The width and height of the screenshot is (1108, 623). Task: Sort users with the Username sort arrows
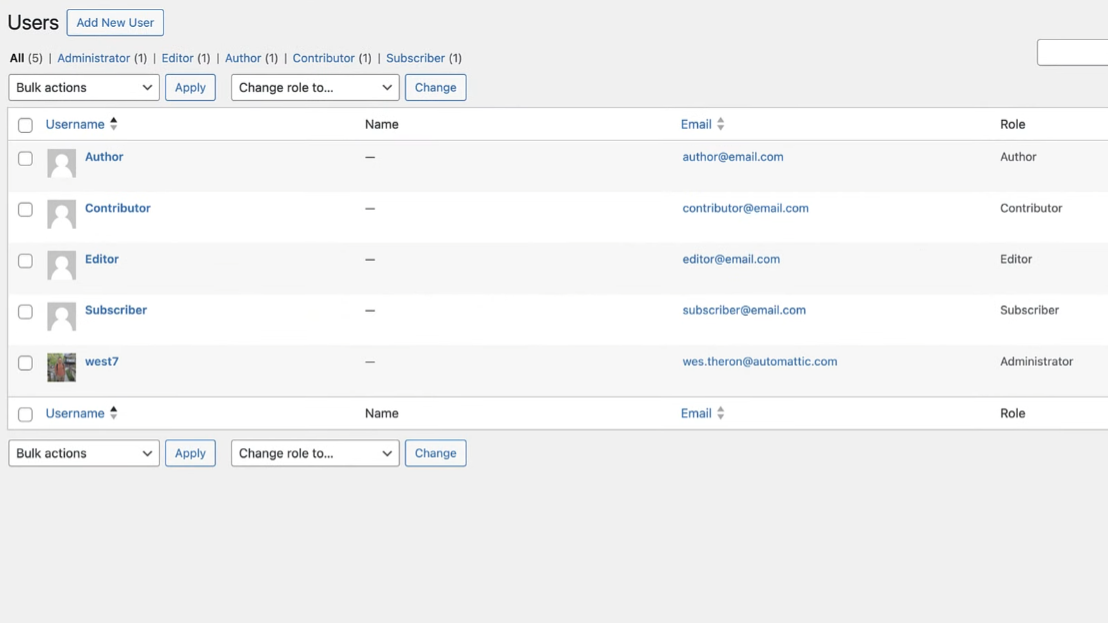pos(113,123)
